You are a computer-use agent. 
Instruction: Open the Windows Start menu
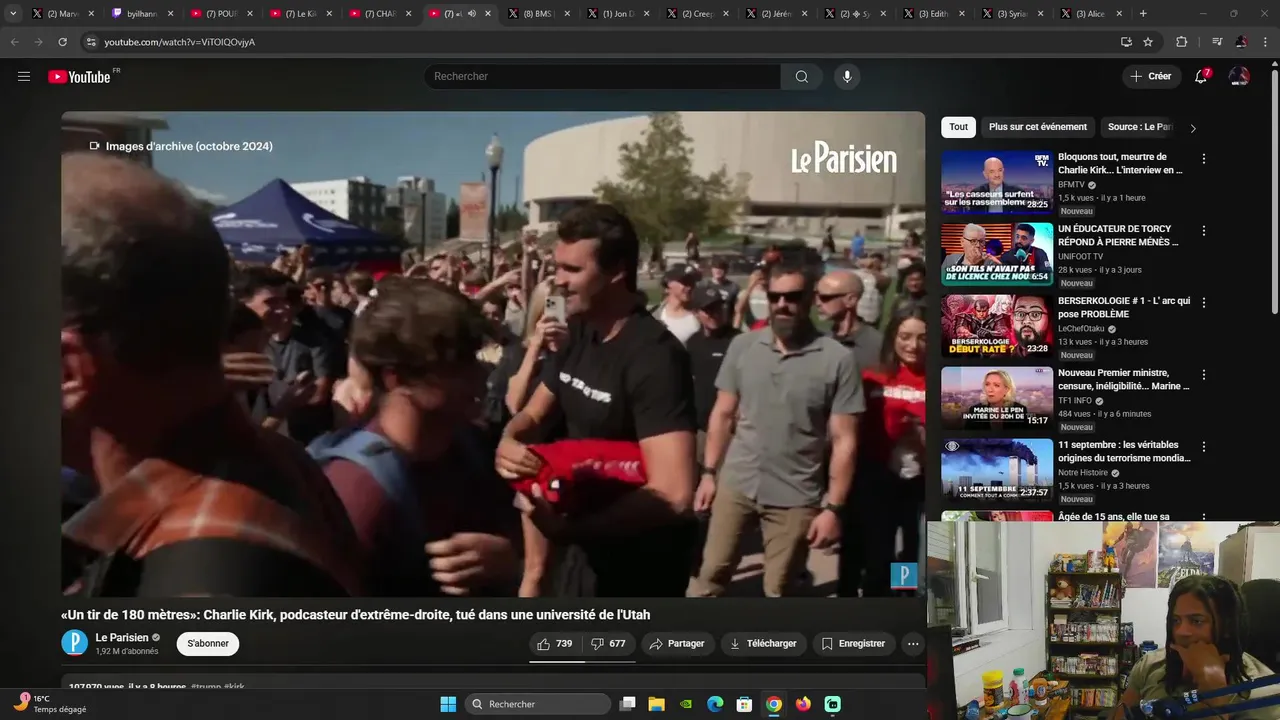tap(448, 704)
